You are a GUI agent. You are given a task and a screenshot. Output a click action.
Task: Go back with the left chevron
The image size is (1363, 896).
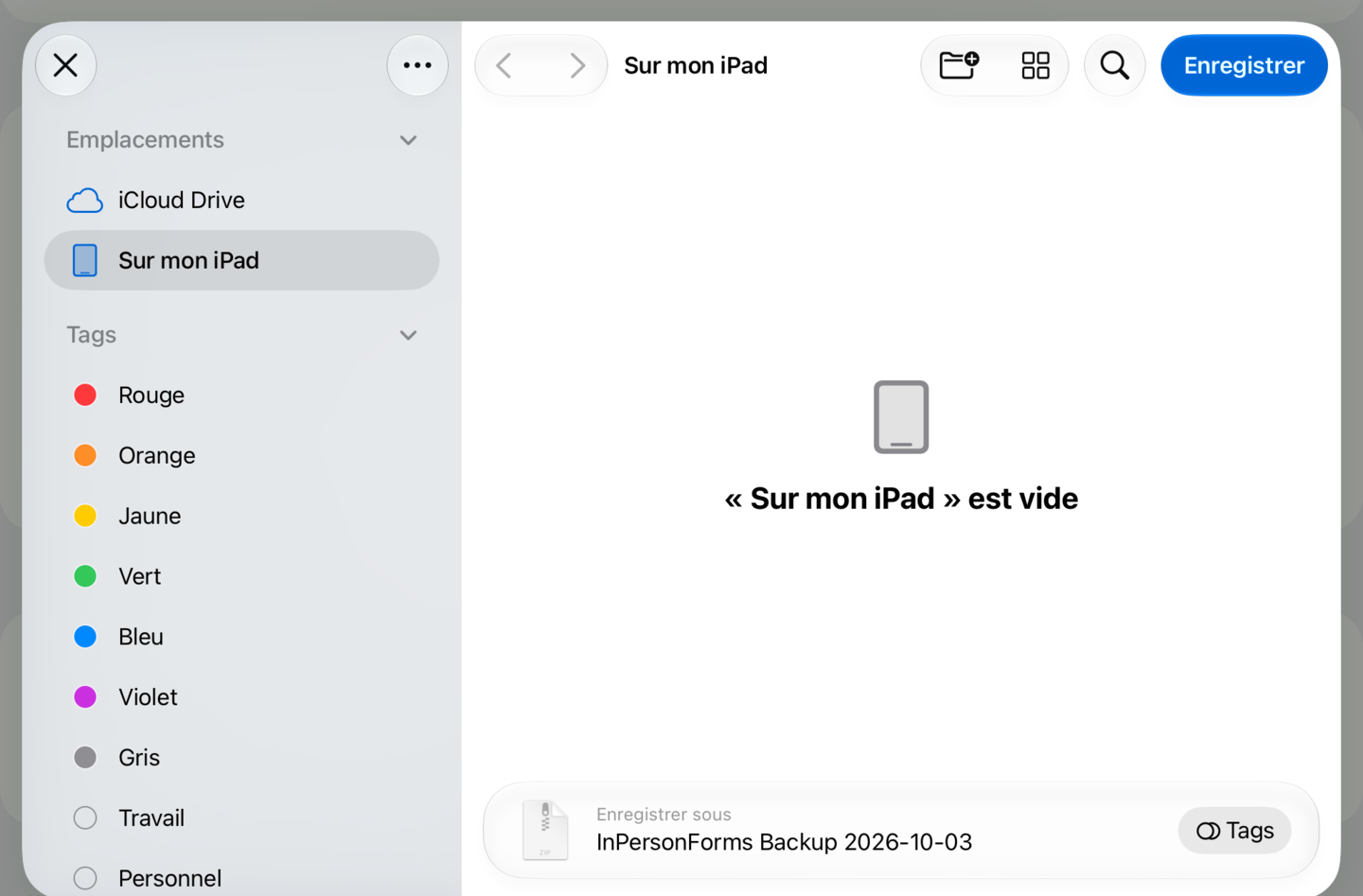click(504, 65)
